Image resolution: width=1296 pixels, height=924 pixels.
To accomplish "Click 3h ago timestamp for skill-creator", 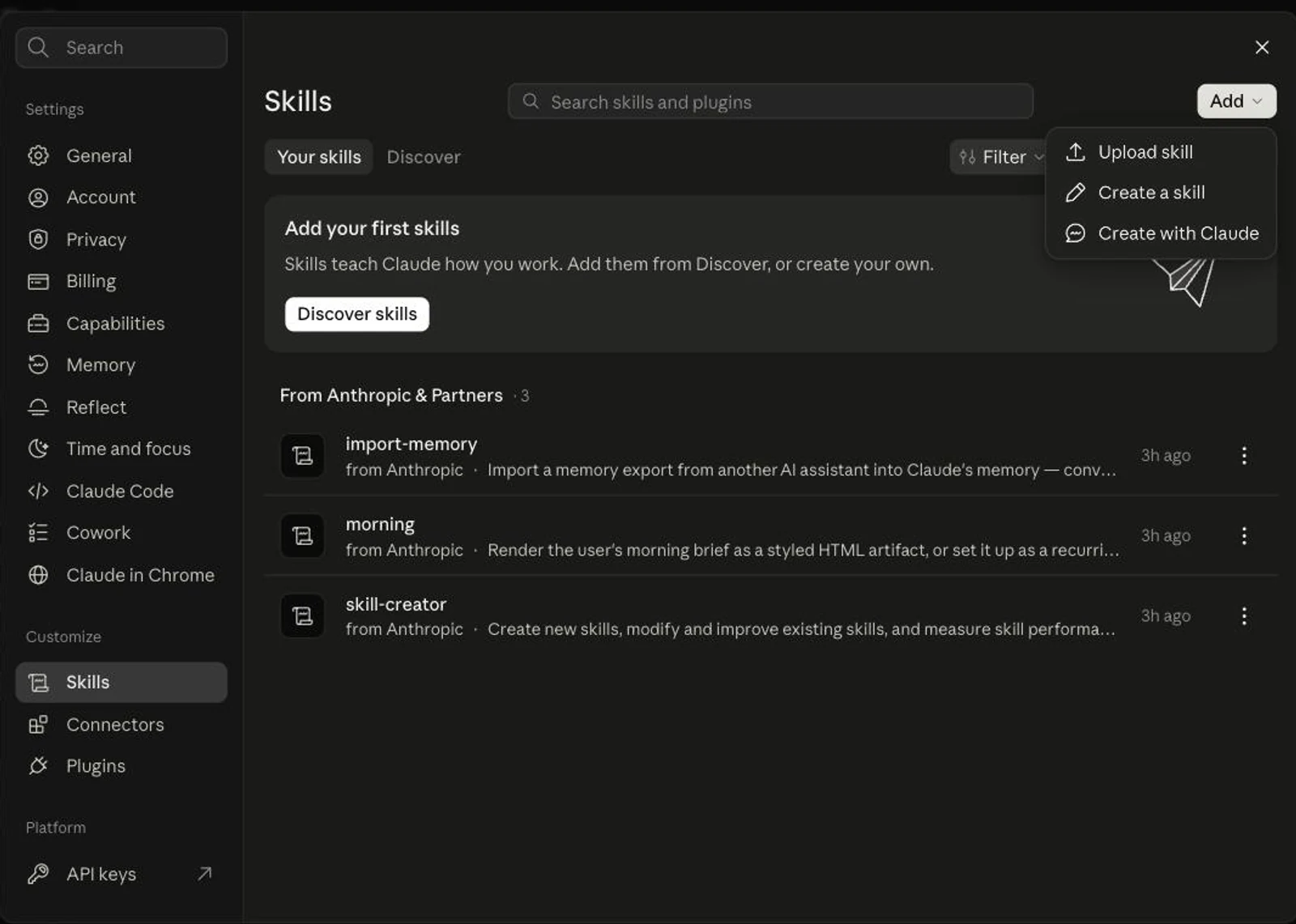I will pos(1166,615).
